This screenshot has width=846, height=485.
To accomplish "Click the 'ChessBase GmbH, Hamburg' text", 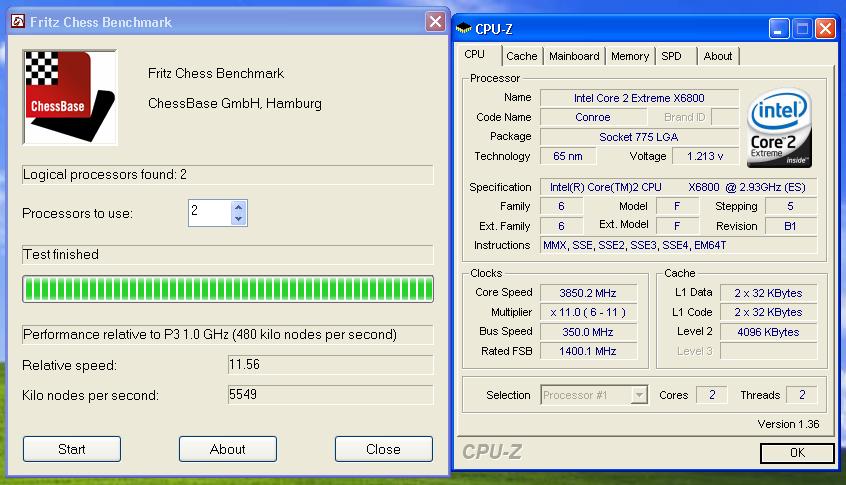I will (235, 103).
